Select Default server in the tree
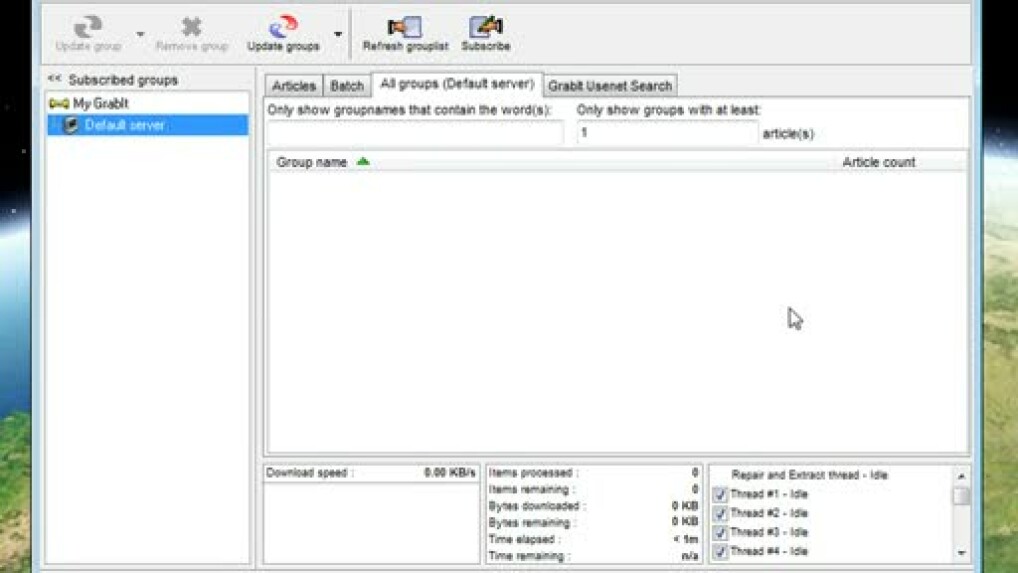Screen dimensions: 1018x573 124,125
